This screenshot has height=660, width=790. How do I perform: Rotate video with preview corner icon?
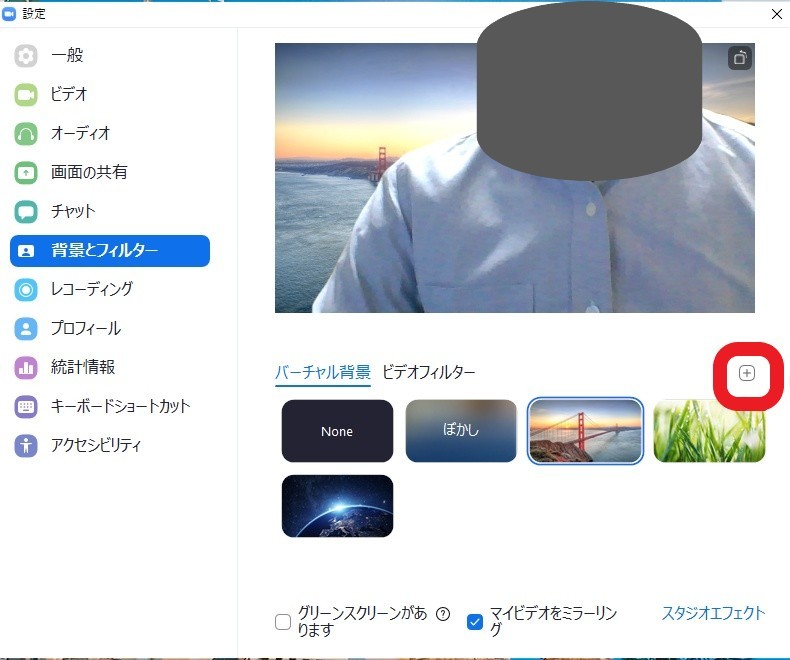[x=740, y=58]
